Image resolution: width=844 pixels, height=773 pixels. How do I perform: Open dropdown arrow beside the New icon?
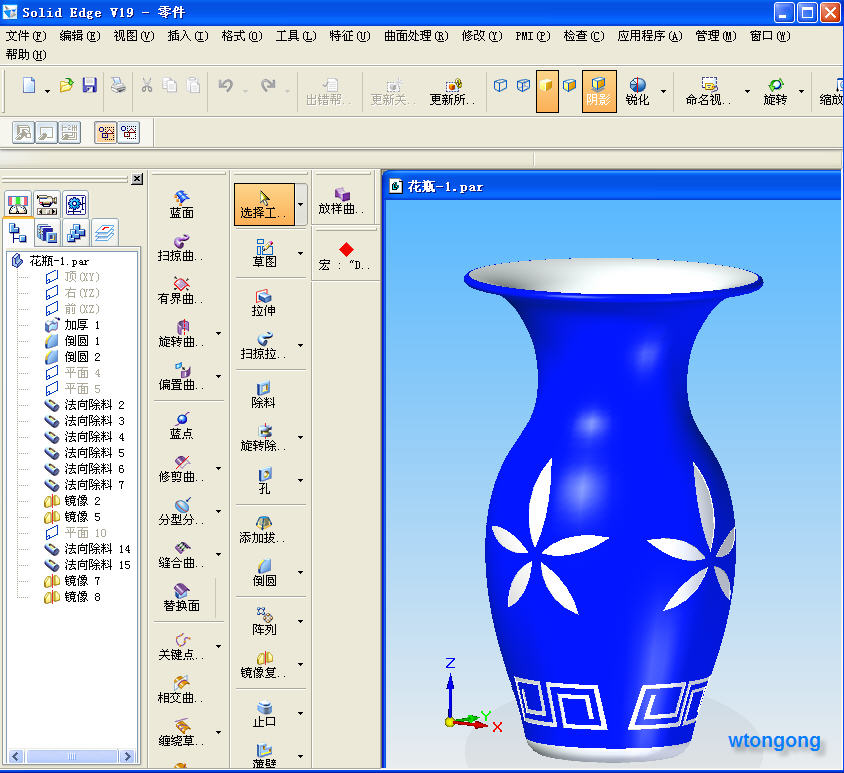pos(47,92)
